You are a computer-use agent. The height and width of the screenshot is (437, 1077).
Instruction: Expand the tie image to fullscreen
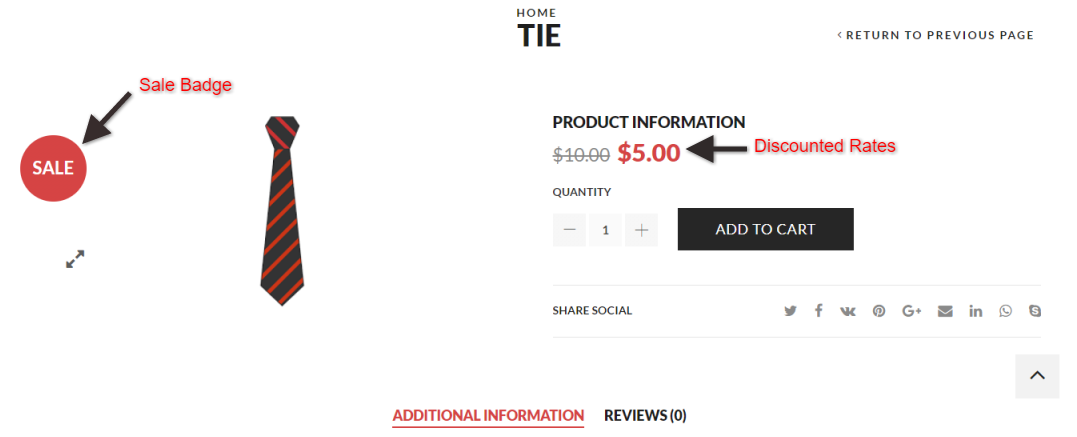75,259
